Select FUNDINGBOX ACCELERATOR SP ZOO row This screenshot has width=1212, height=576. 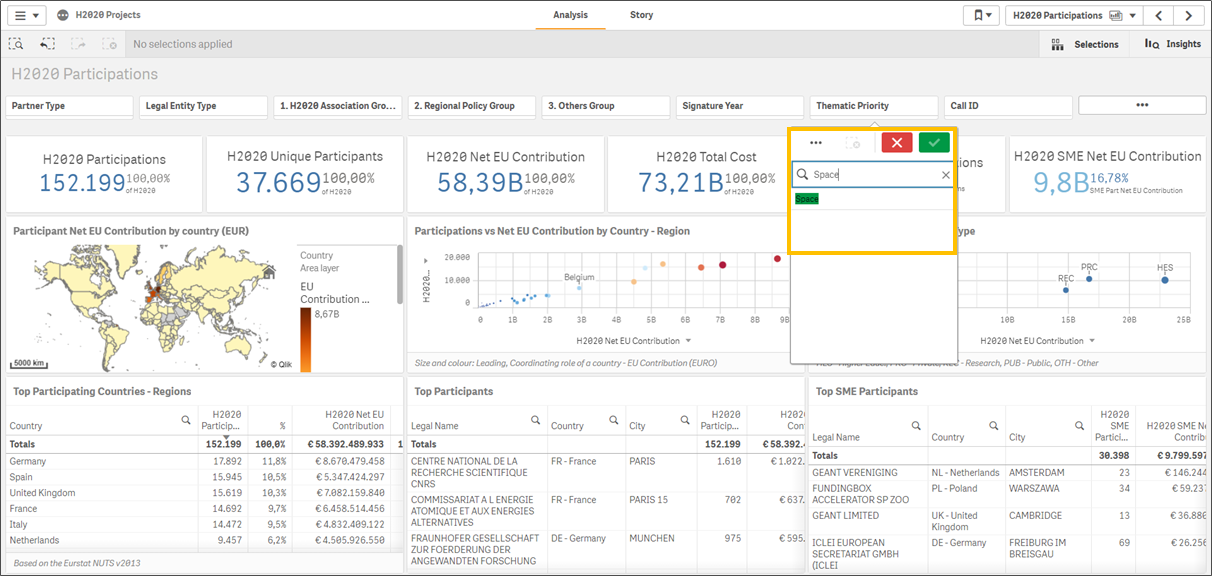(x=861, y=495)
